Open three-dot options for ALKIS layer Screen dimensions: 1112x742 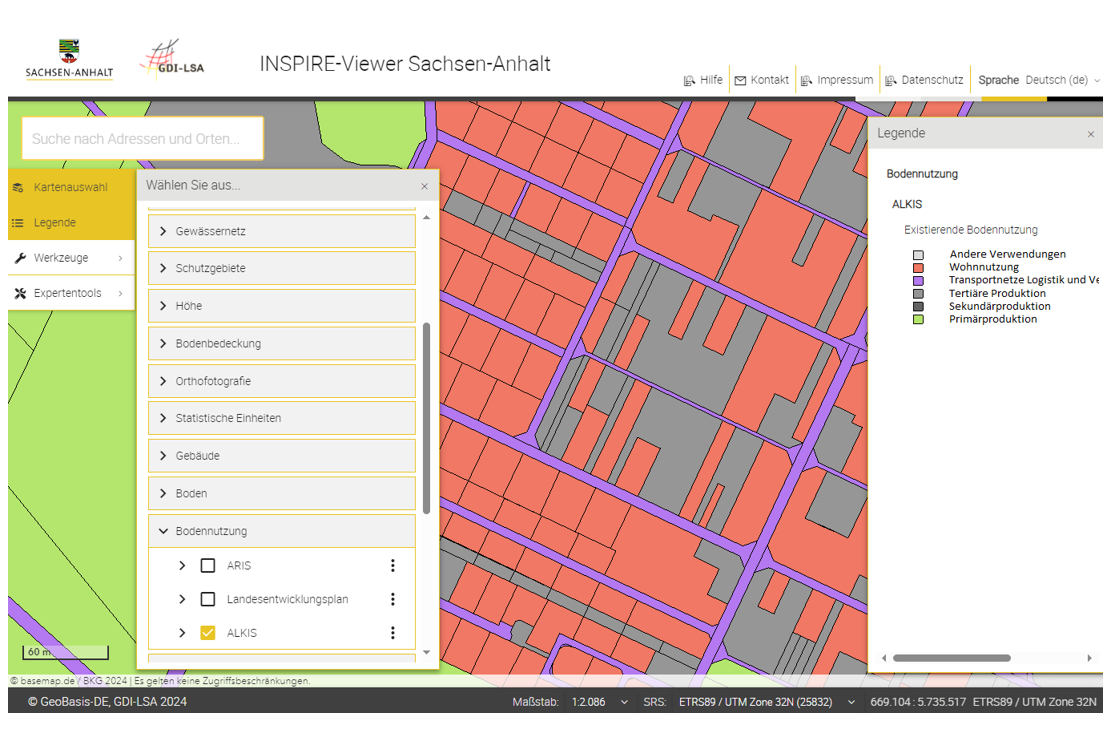[x=393, y=633]
